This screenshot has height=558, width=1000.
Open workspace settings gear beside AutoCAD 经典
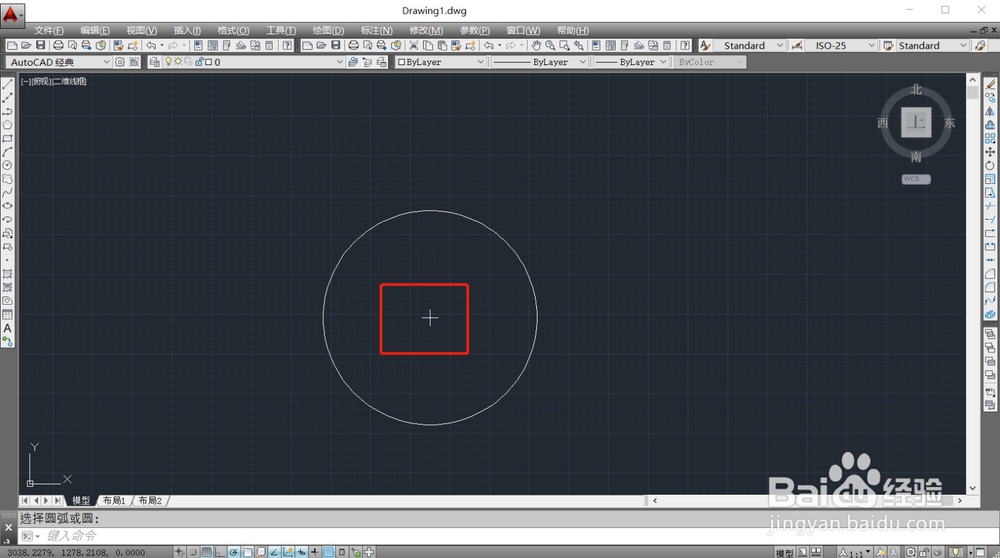click(x=119, y=62)
